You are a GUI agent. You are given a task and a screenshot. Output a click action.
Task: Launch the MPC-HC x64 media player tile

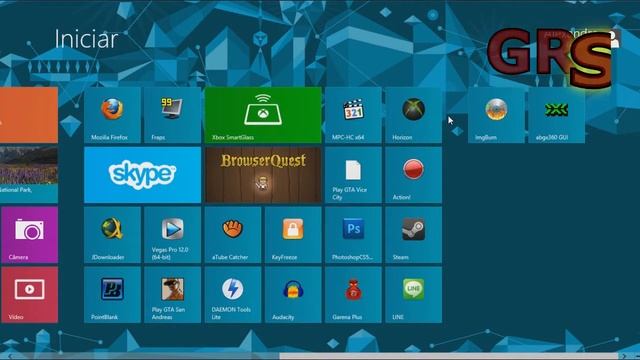point(353,115)
